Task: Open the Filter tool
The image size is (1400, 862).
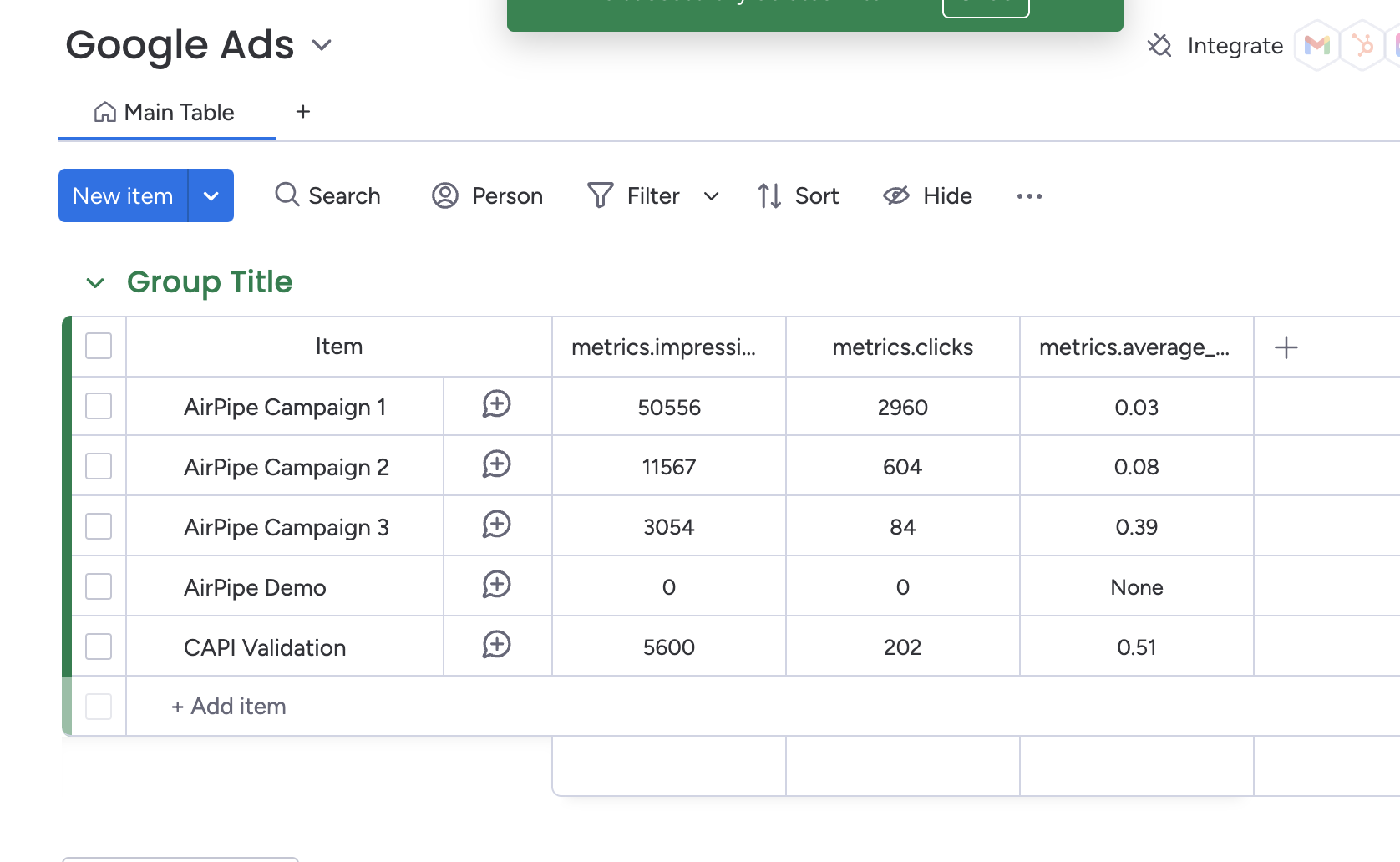Action: pyautogui.click(x=633, y=195)
